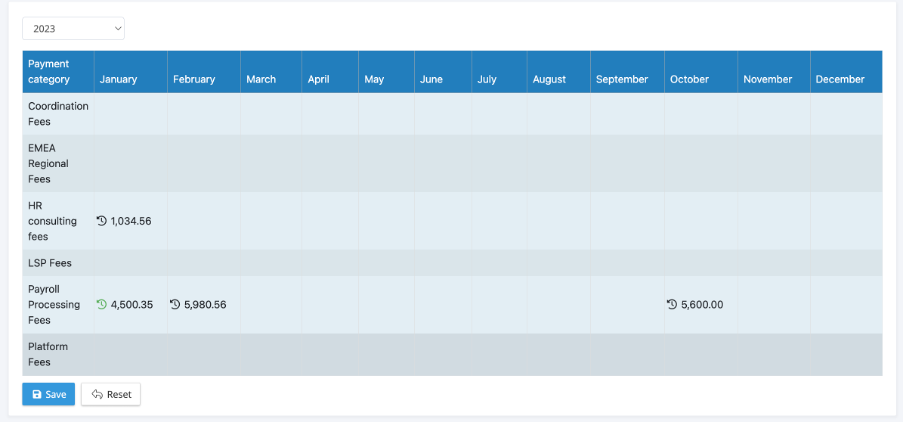Click the floppy disk icon on Save

pyautogui.click(x=37, y=394)
